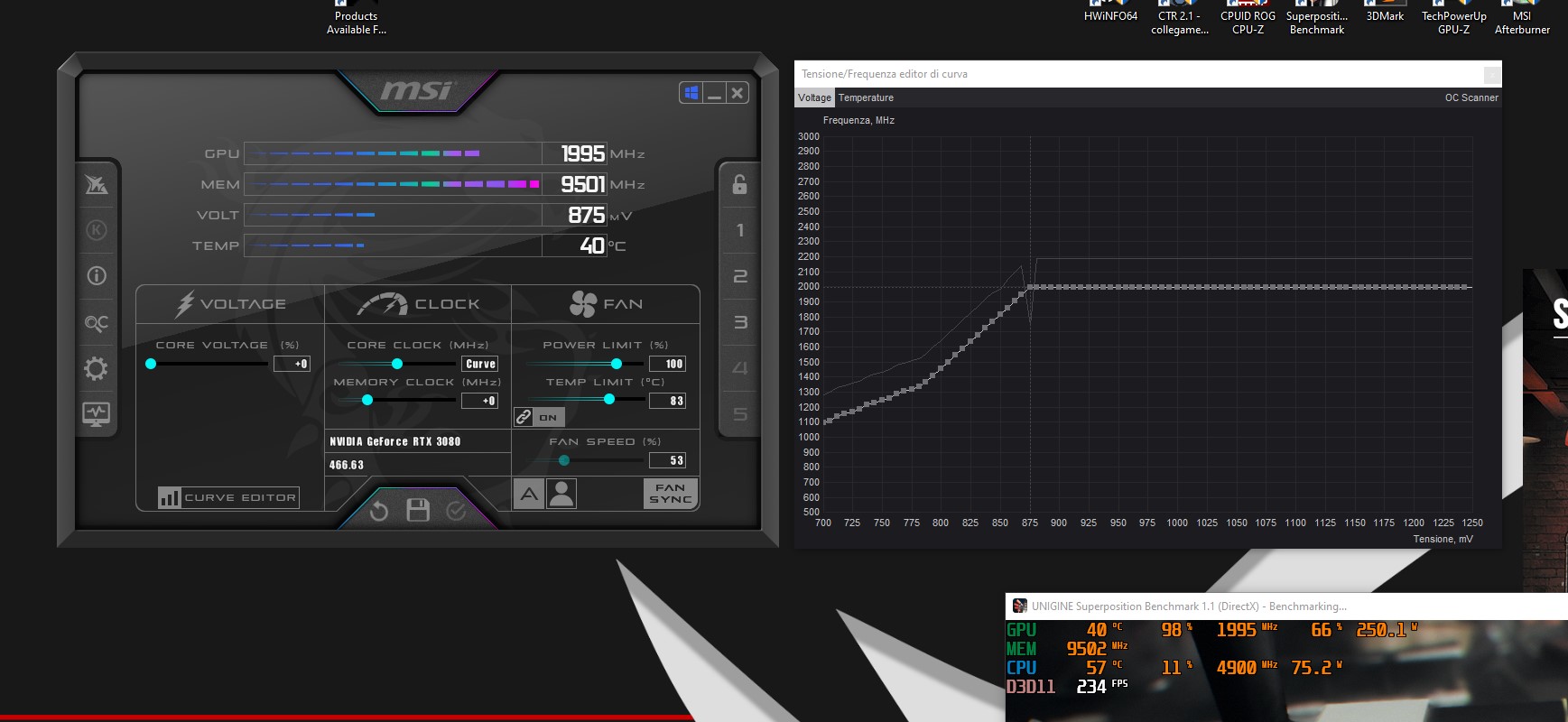Click the driver version 466.63 text

click(347, 465)
